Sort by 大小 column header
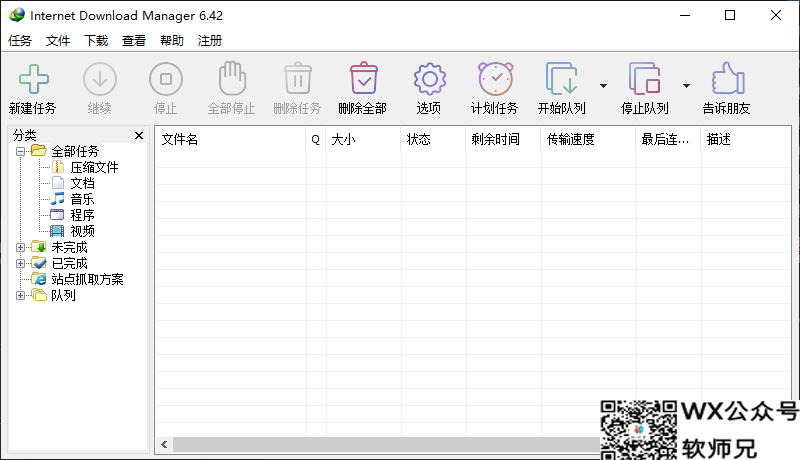Image resolution: width=800 pixels, height=460 pixels. pyautogui.click(x=363, y=139)
